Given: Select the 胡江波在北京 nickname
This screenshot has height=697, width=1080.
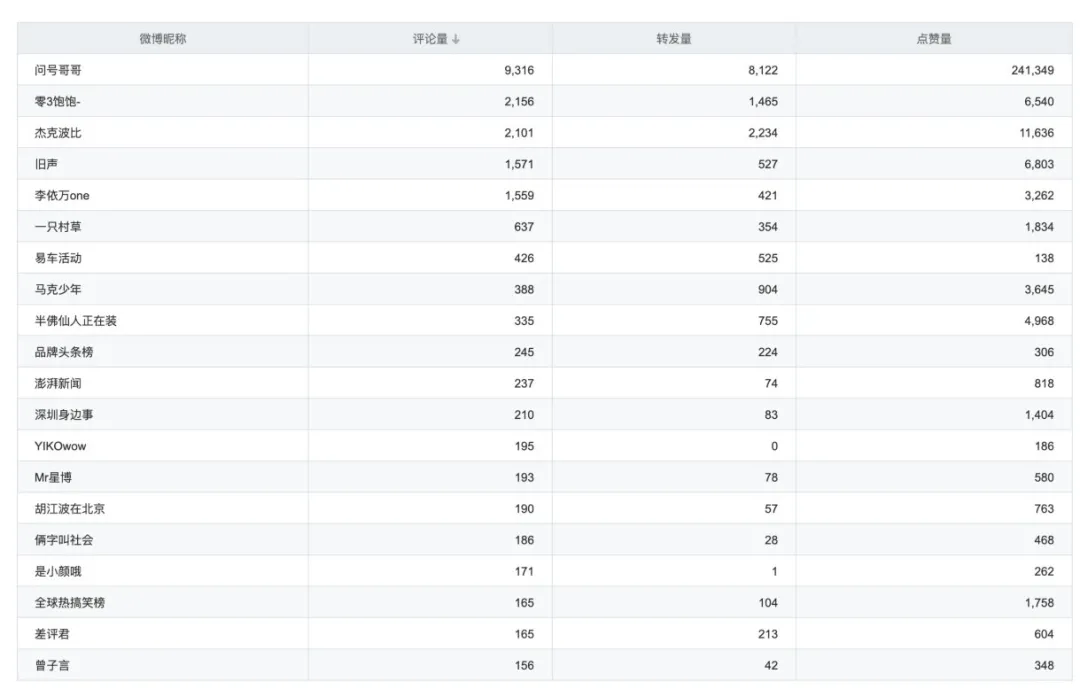Looking at the screenshot, I should coord(70,509).
